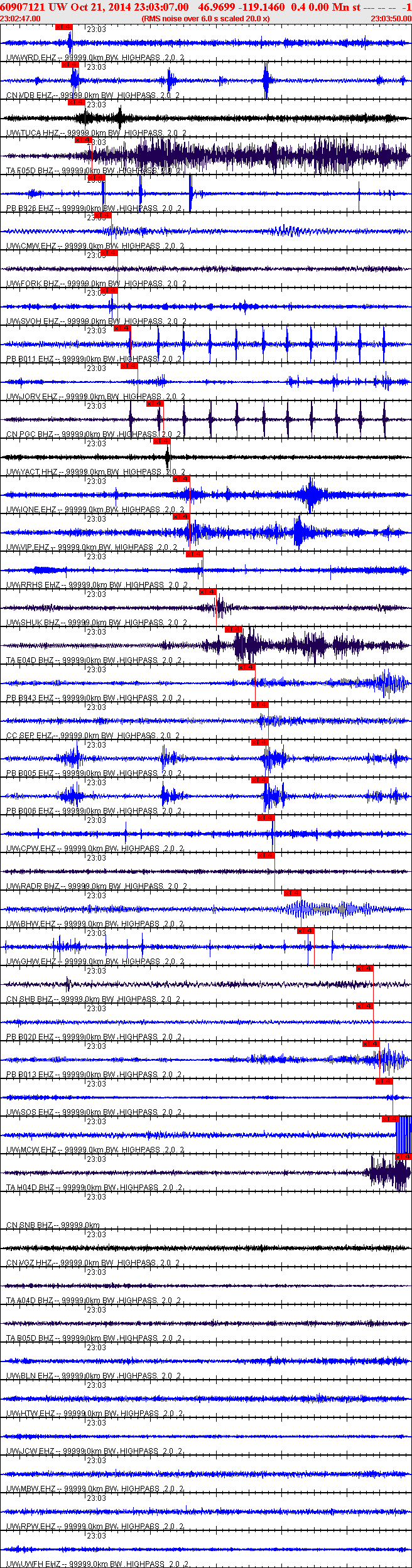Select the pick marker on F05D trace
The height and width of the screenshot is (1568, 412).
(x=84, y=140)
